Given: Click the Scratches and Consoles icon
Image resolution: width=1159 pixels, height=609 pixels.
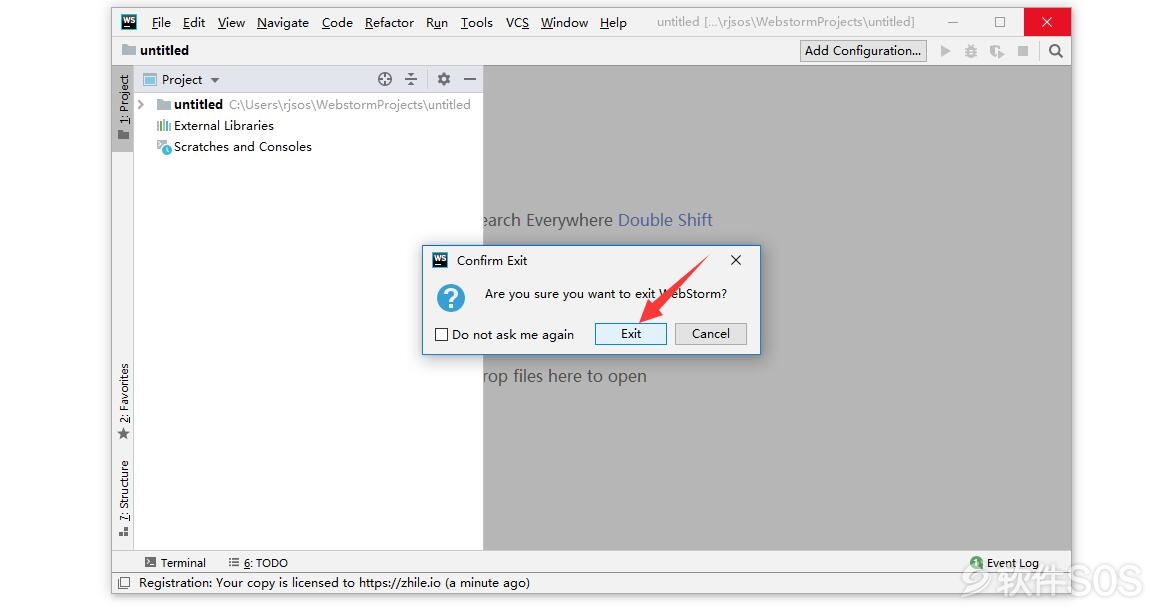Looking at the screenshot, I should (x=163, y=147).
